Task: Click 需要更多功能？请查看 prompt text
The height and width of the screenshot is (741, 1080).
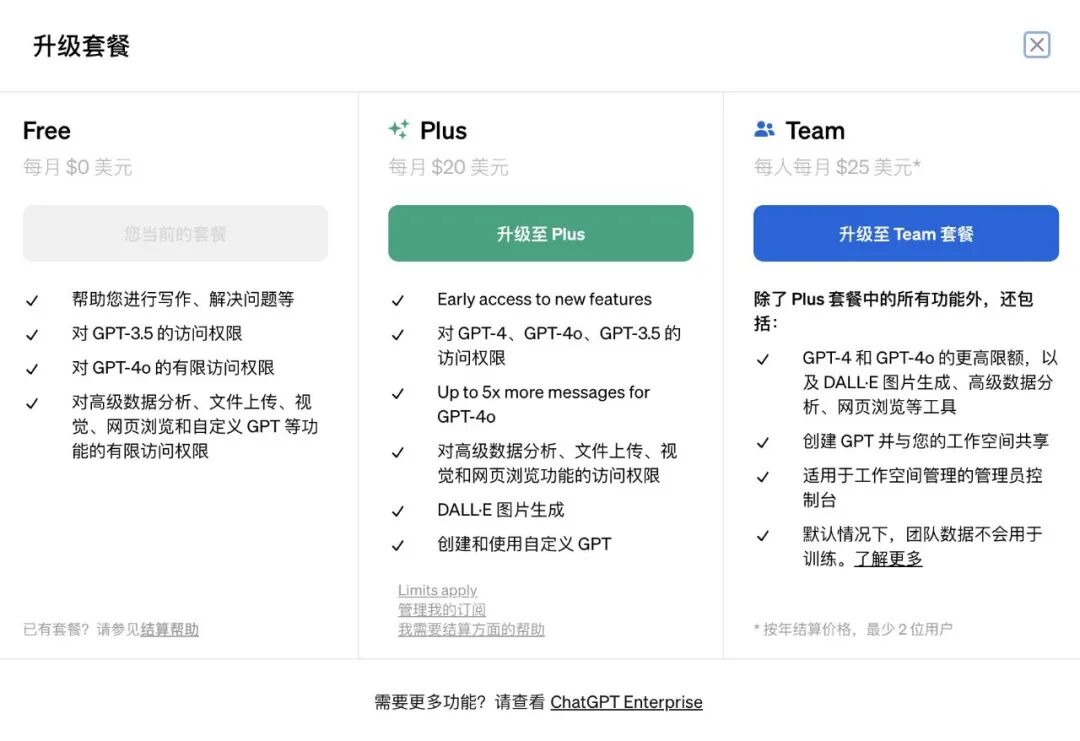Action: click(x=460, y=702)
